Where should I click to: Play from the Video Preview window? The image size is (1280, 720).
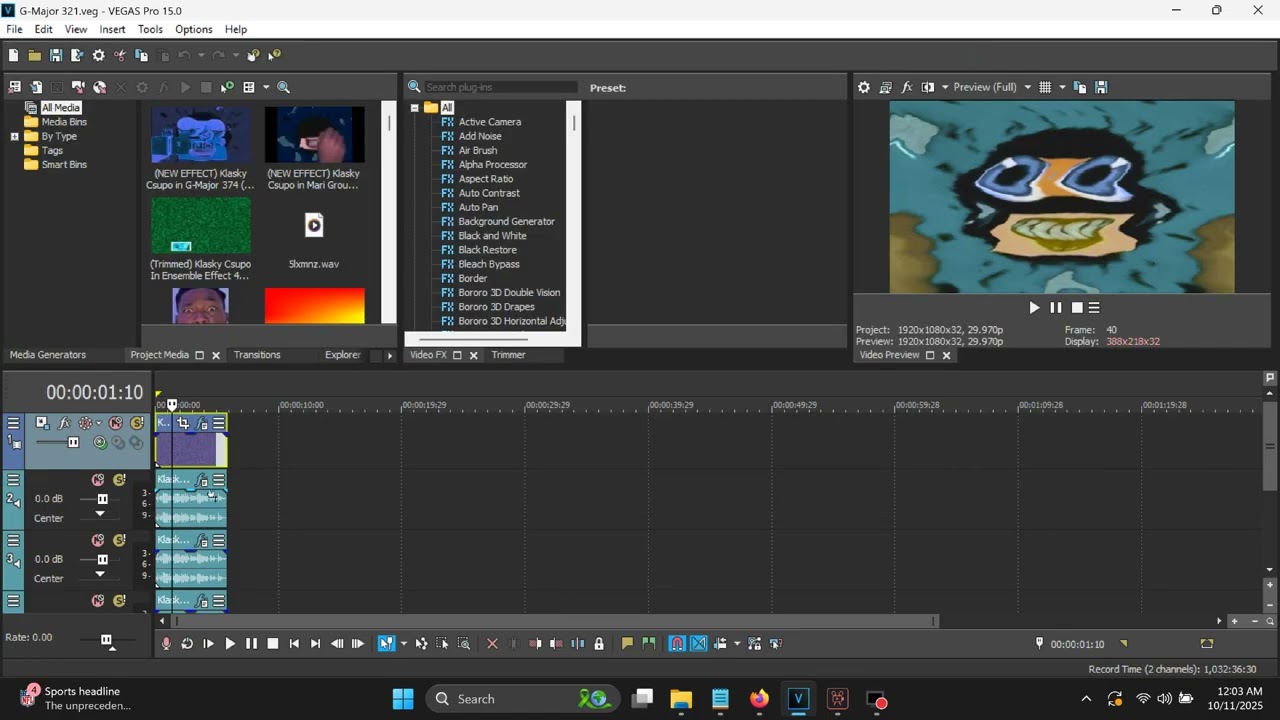pyautogui.click(x=1034, y=308)
